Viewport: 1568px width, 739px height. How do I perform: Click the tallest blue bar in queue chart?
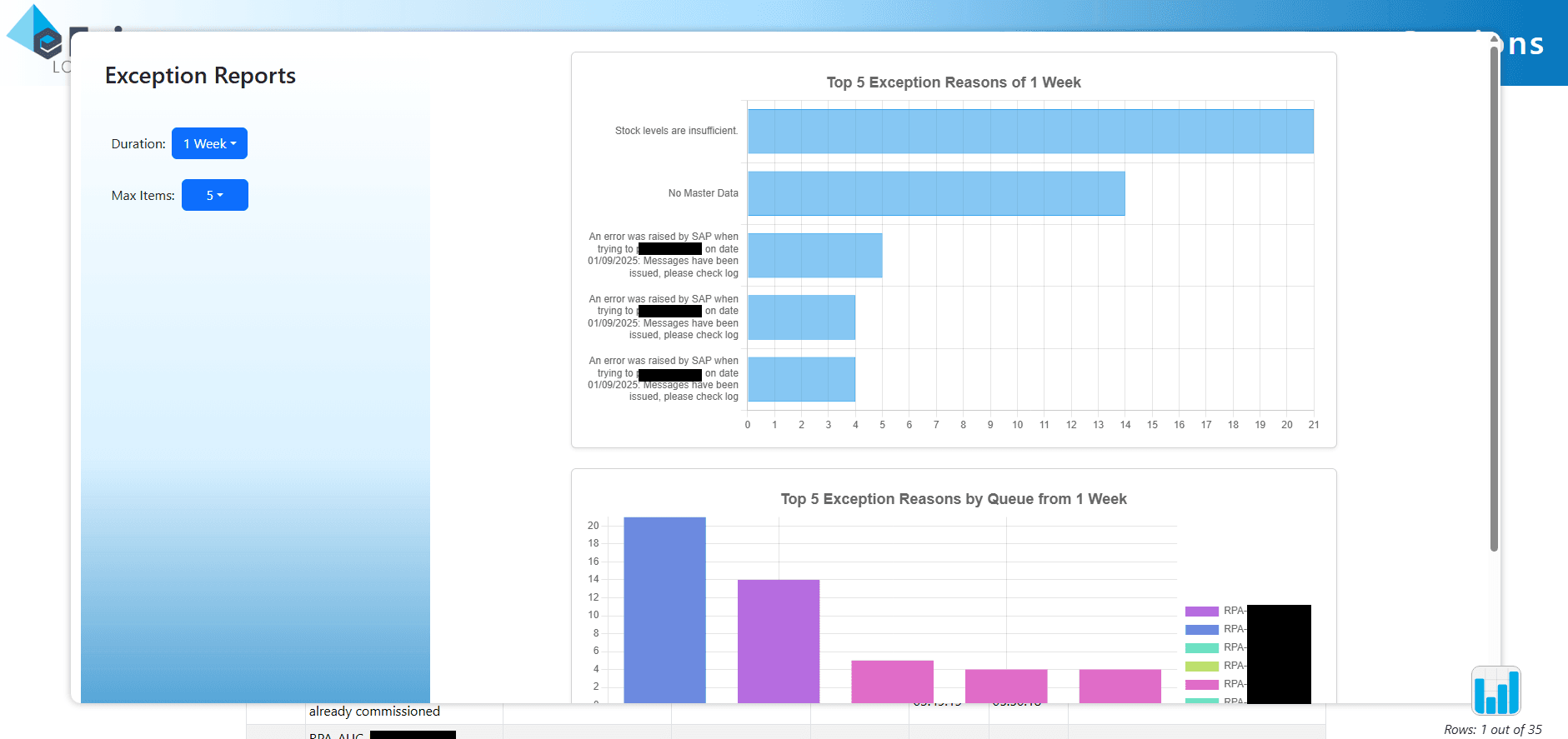click(x=664, y=609)
